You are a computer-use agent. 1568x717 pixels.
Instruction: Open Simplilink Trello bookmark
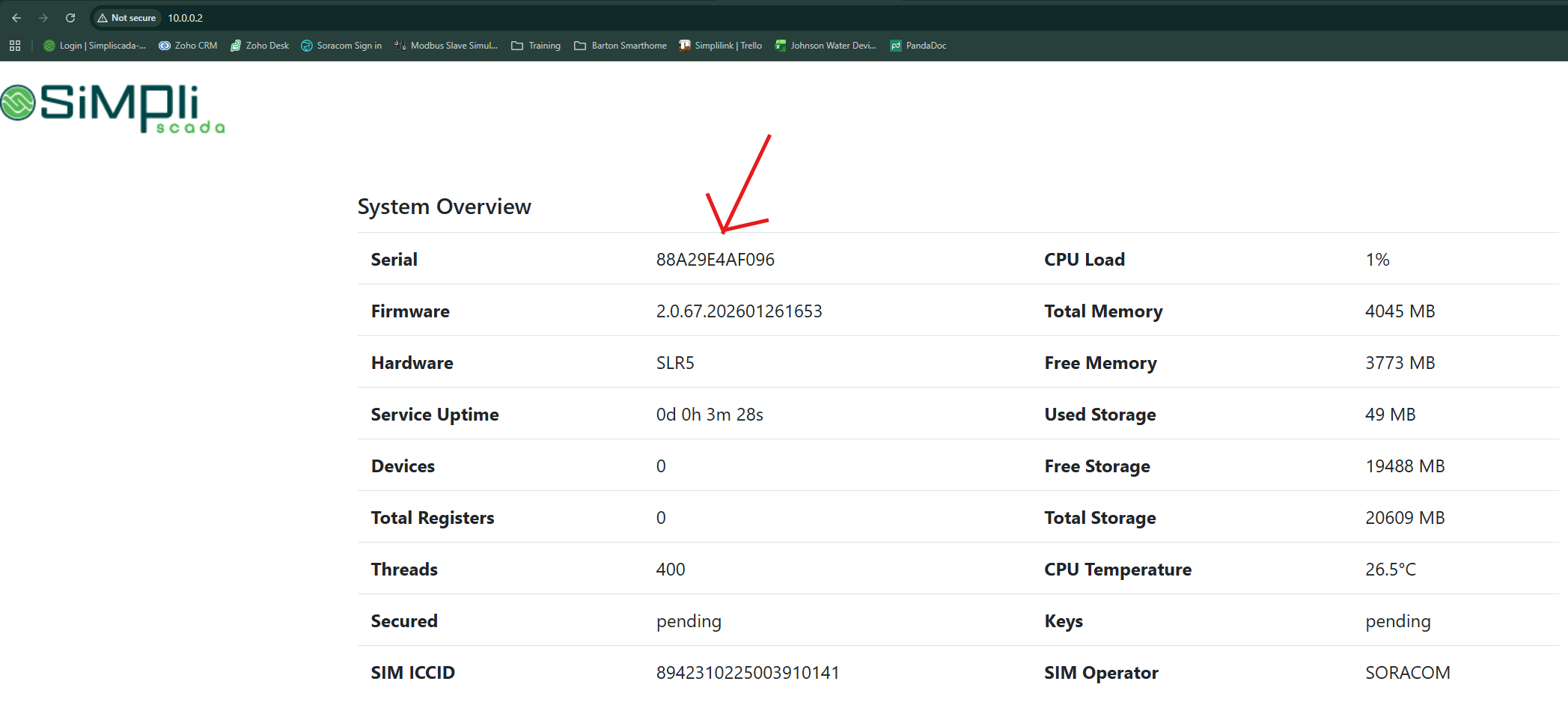click(x=720, y=46)
